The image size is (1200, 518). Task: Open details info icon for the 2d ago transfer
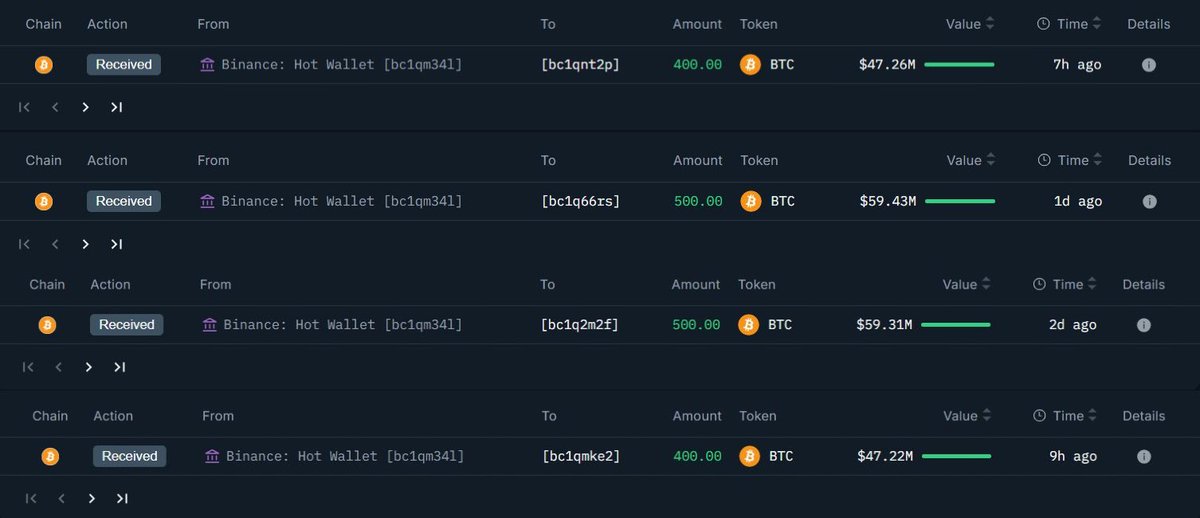pos(1144,325)
